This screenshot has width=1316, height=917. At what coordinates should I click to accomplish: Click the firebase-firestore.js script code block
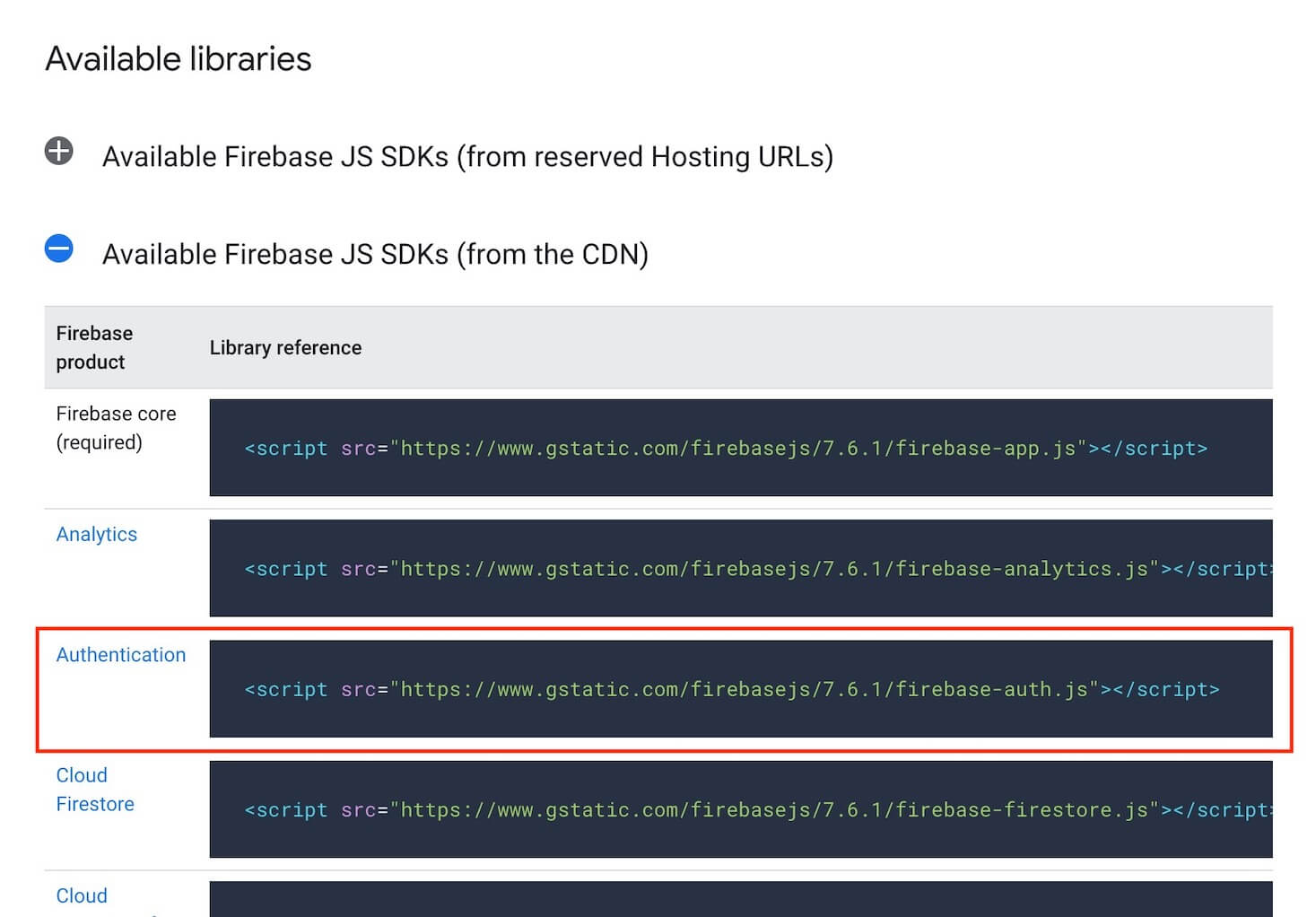point(741,809)
